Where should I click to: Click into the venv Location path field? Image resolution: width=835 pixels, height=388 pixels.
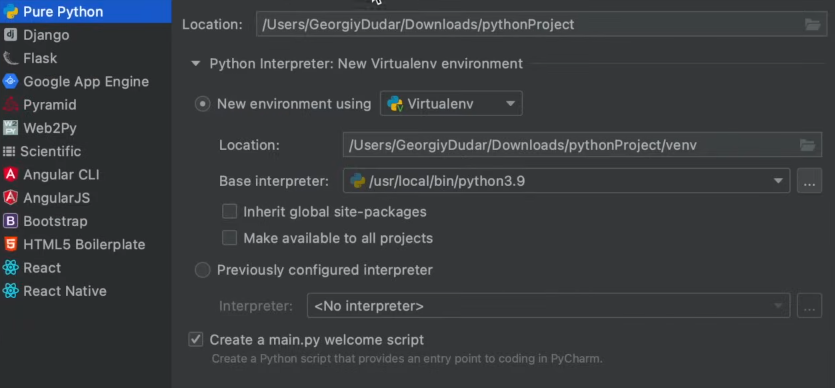pos(582,145)
